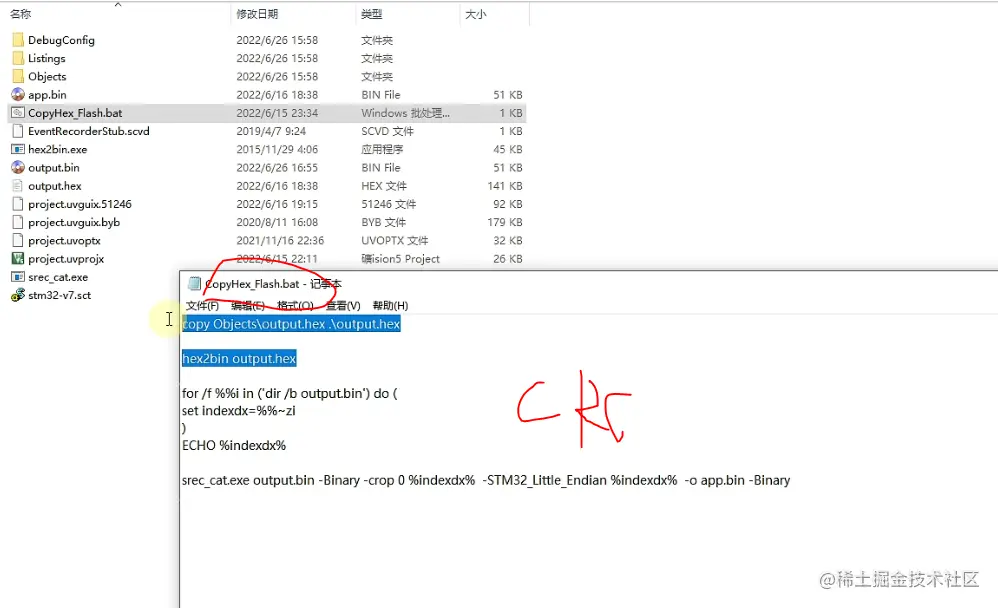
Task: Select the output.hex file name
Action: point(55,186)
